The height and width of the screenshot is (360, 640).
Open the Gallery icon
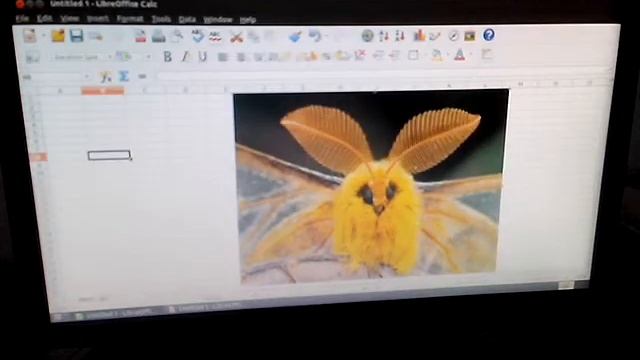point(470,36)
